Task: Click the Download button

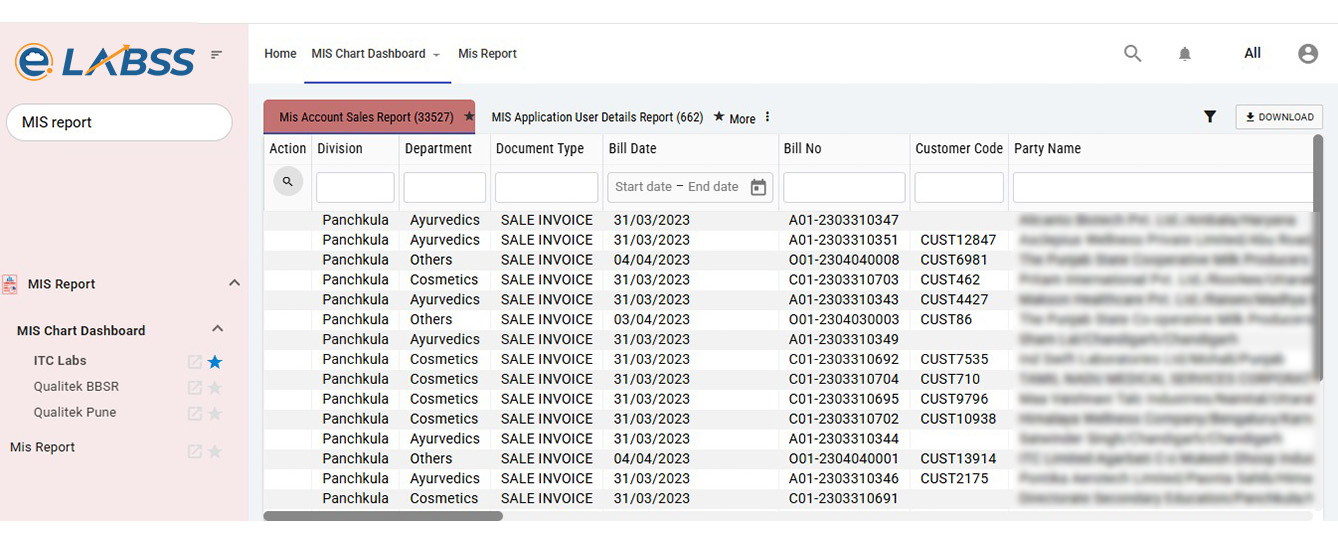Action: (x=1279, y=117)
